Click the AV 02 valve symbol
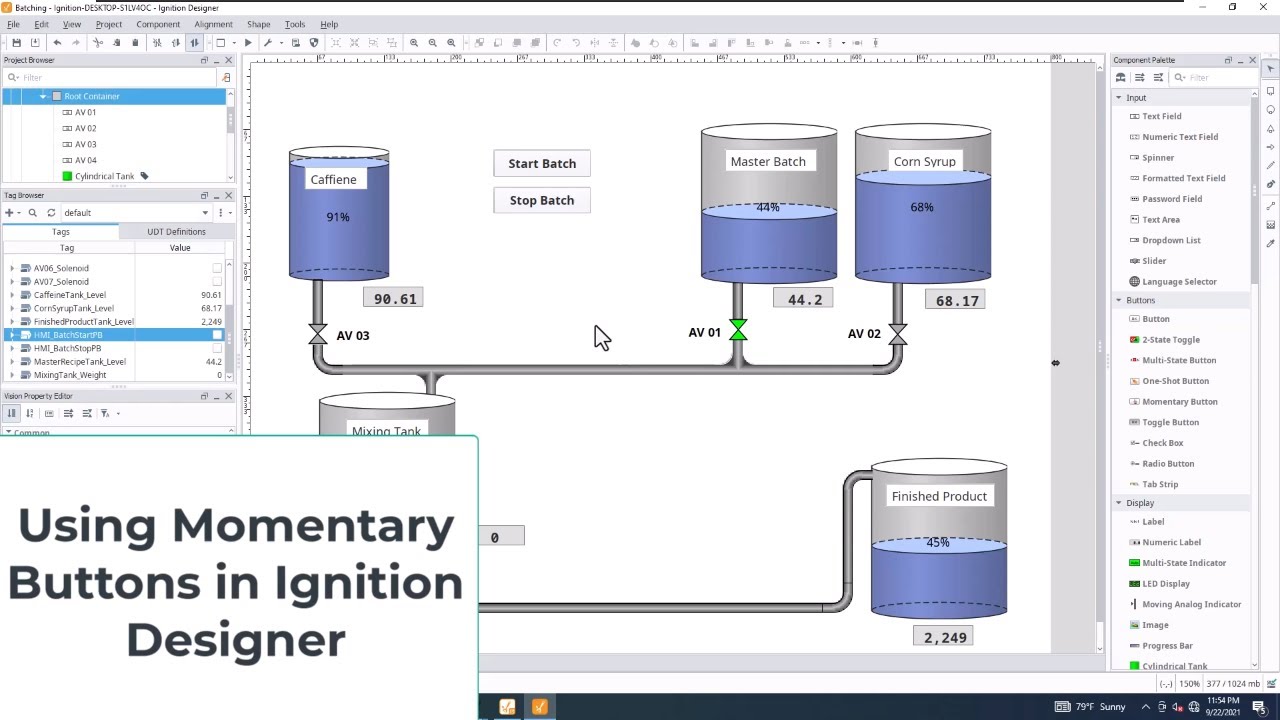The image size is (1280, 720). (x=897, y=334)
